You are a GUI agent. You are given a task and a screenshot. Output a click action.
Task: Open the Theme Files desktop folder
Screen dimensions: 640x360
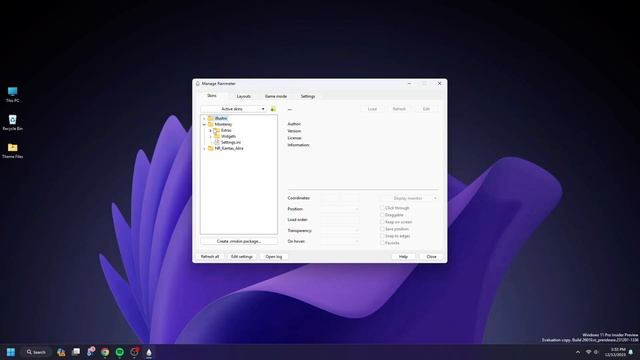point(12,151)
